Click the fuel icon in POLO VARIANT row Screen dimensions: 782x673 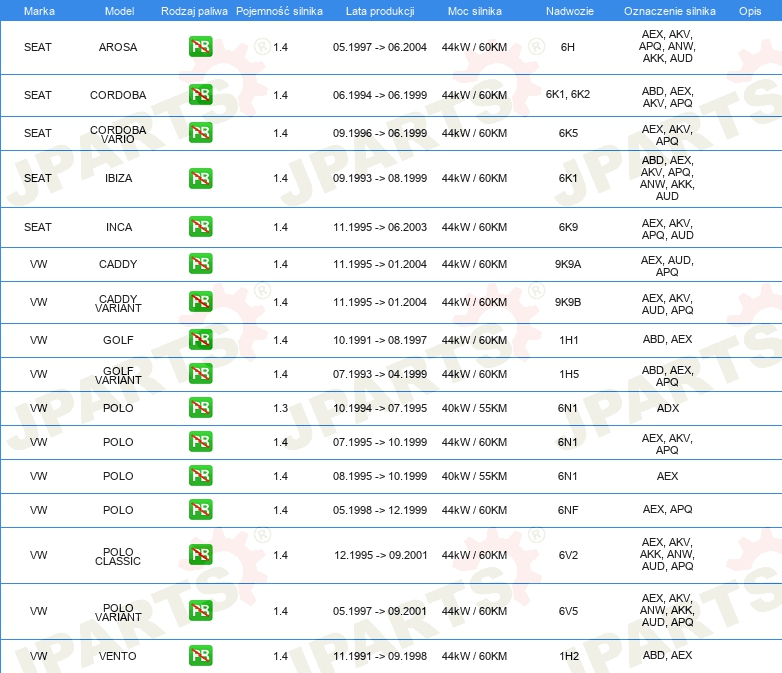[200, 611]
